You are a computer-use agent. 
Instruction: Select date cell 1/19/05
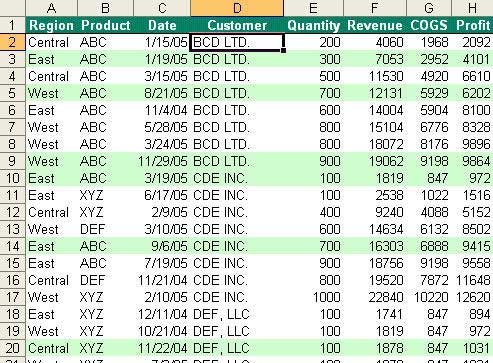click(x=162, y=59)
